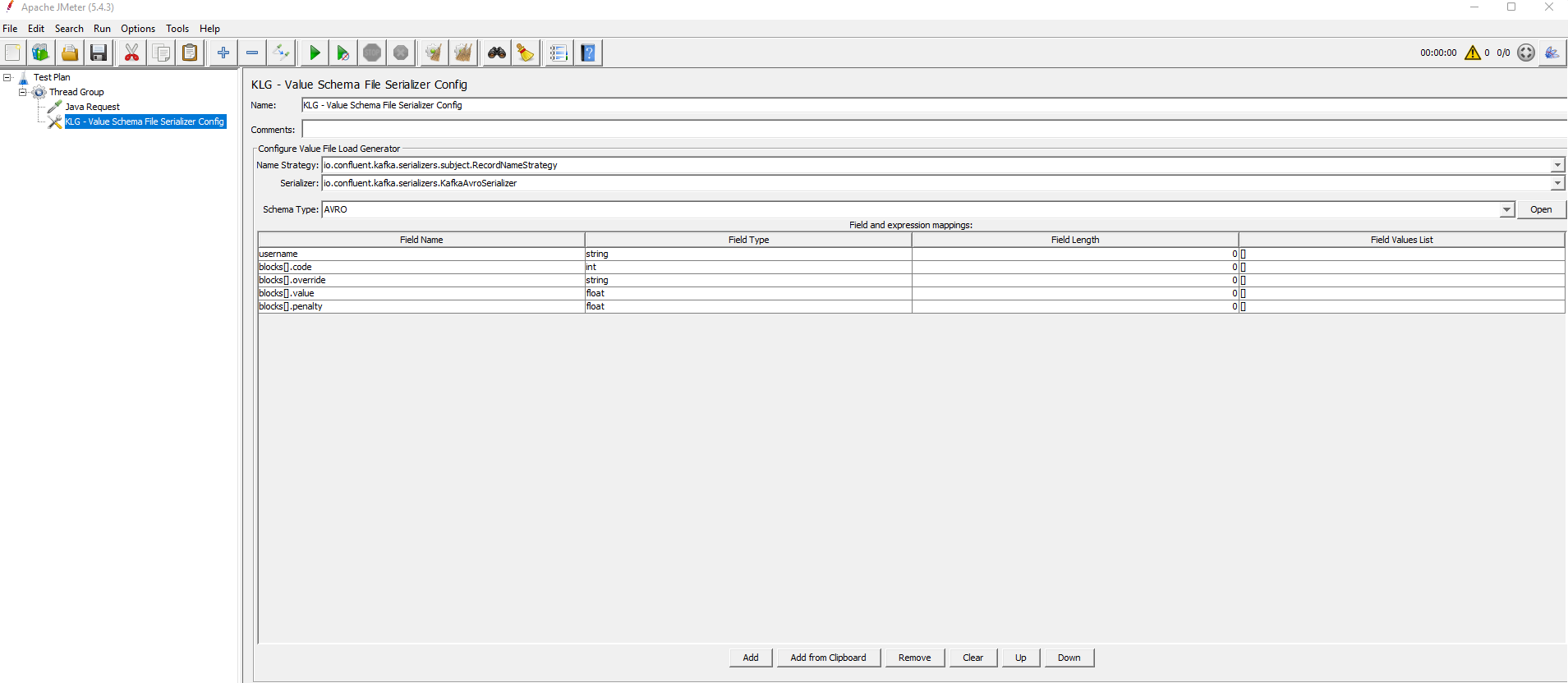Click the Field Name column header
Screen dimensions: 1568x683
[421, 240]
